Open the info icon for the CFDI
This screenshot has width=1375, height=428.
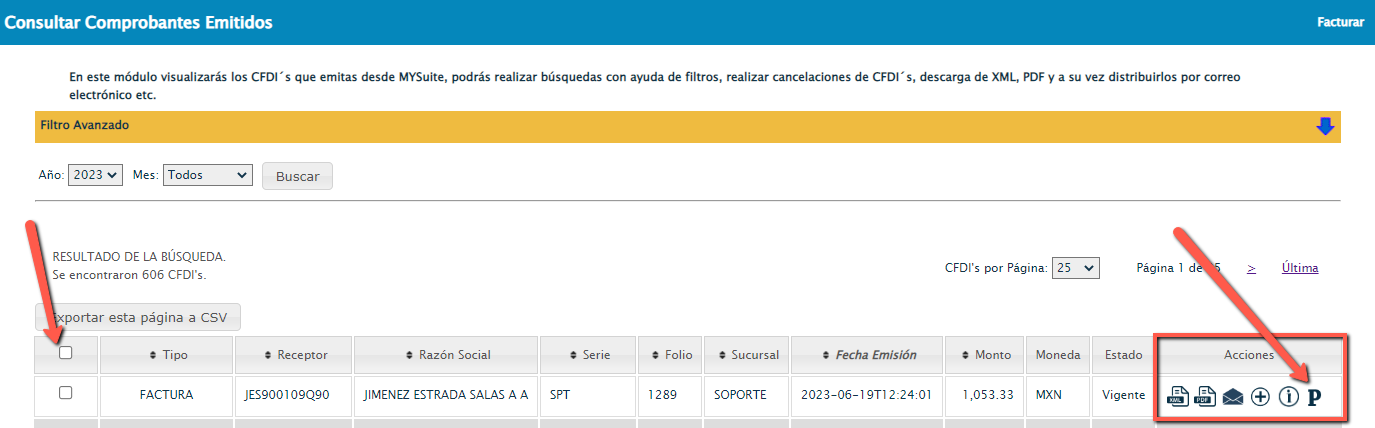click(1288, 397)
